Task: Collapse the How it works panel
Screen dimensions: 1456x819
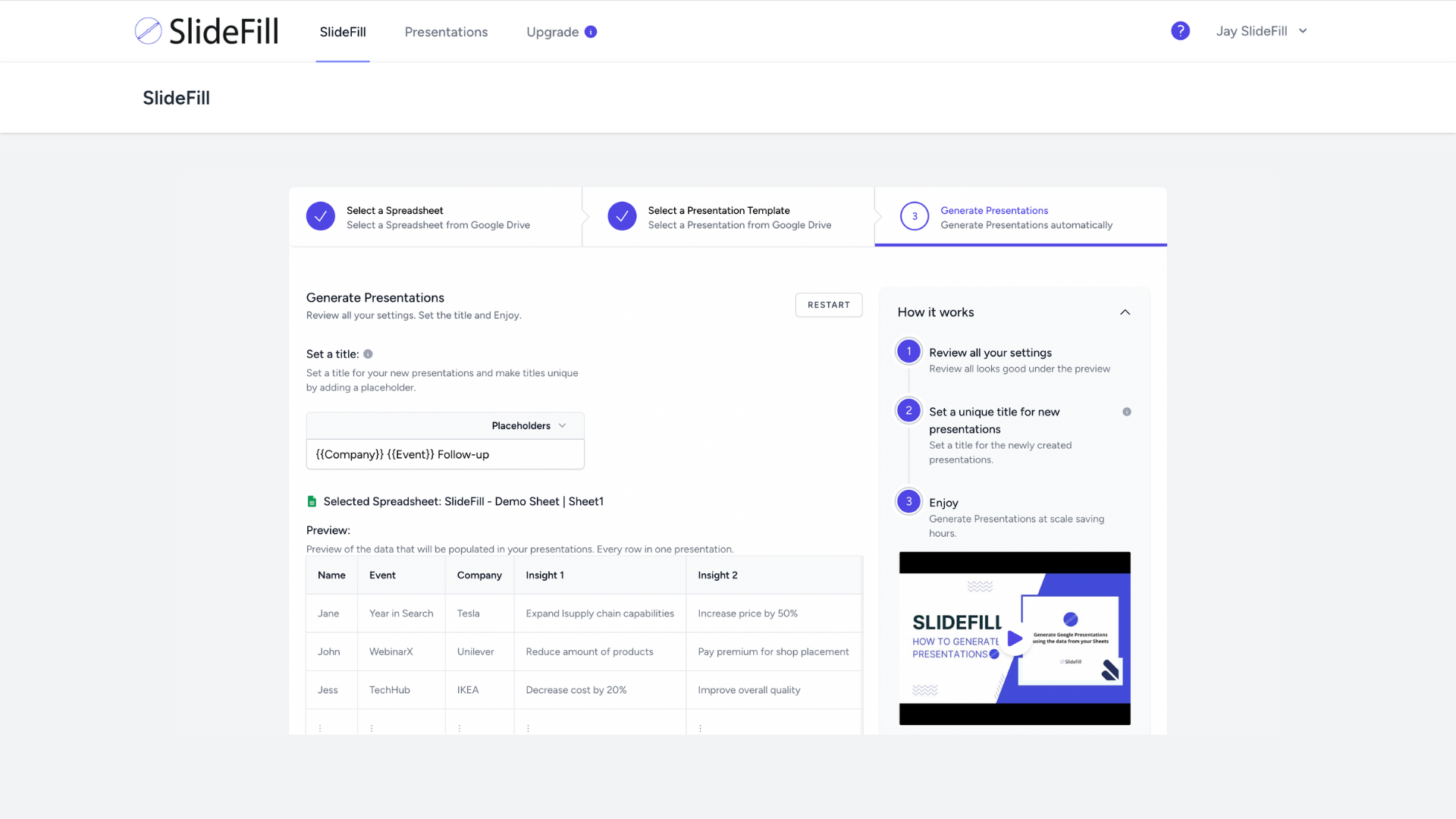Action: click(1125, 312)
